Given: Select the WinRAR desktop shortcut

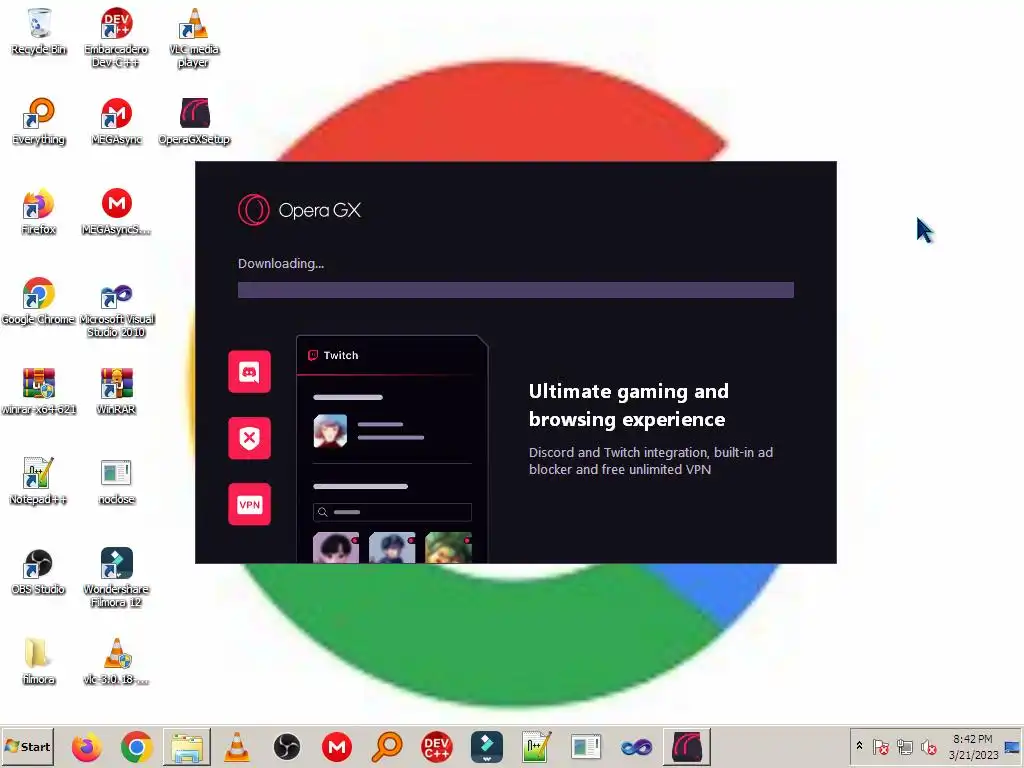Looking at the screenshot, I should (x=116, y=391).
